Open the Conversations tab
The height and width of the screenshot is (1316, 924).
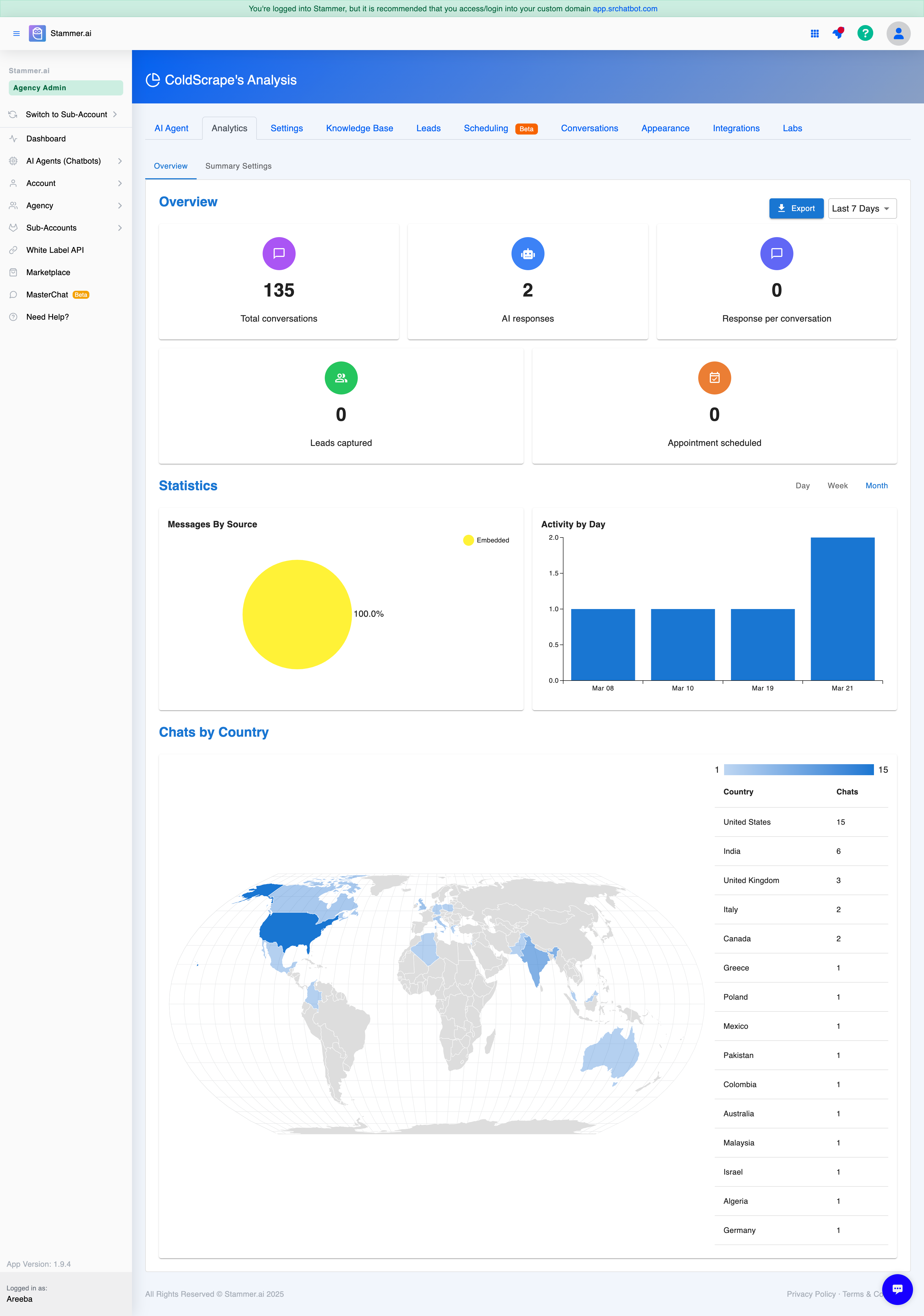pyautogui.click(x=589, y=128)
